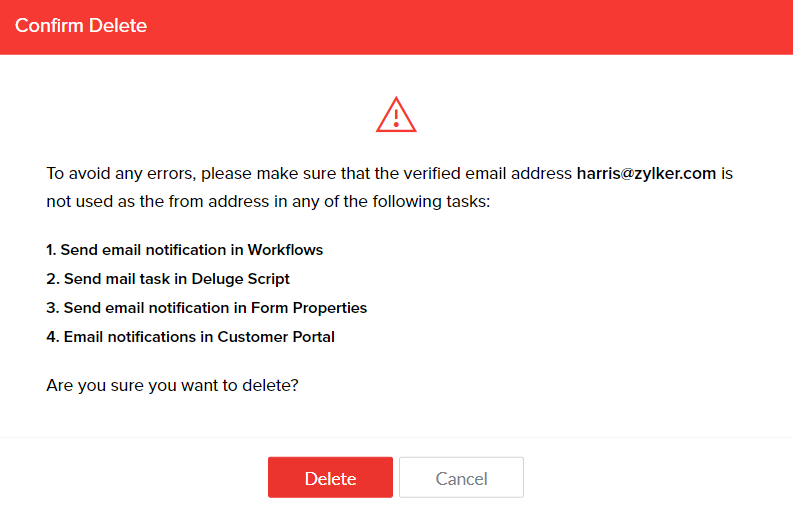Click the red warning triangle icon

(x=396, y=116)
